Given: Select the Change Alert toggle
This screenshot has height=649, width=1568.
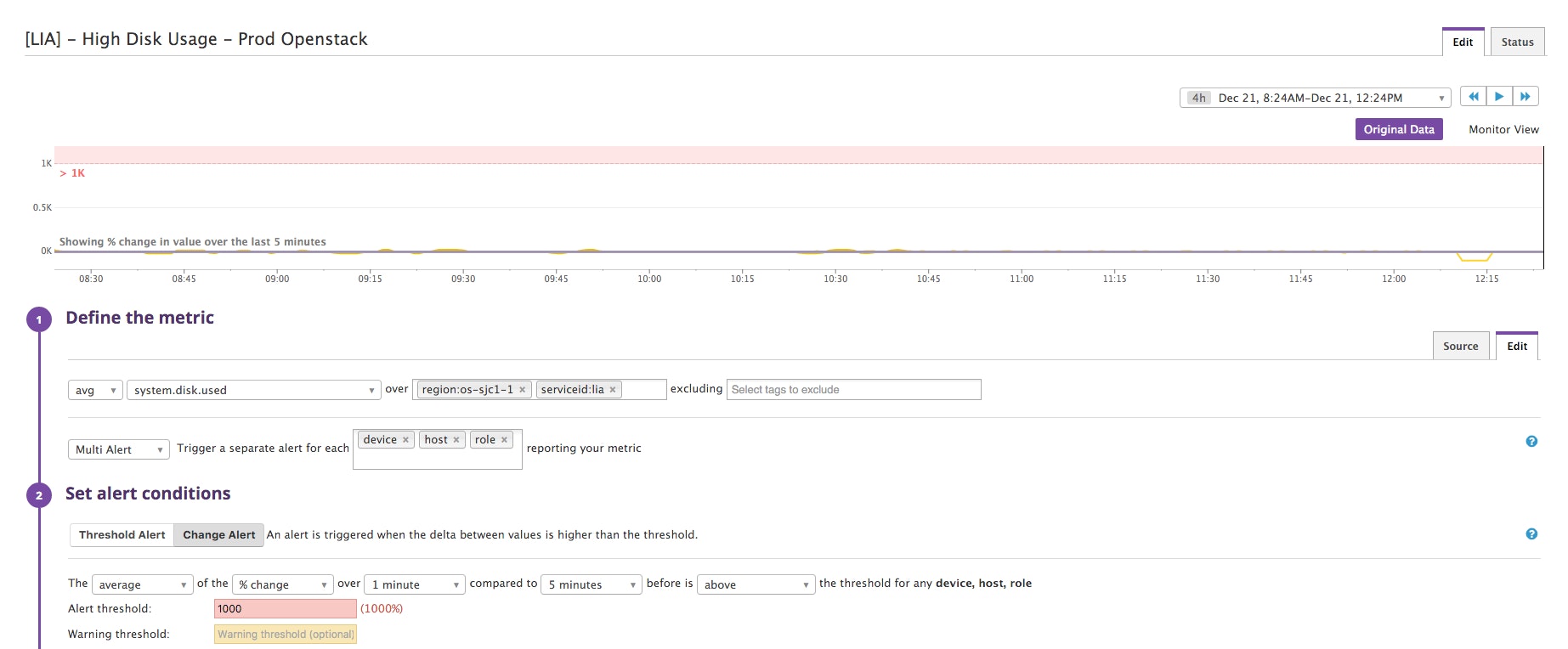Looking at the screenshot, I should click(x=218, y=535).
